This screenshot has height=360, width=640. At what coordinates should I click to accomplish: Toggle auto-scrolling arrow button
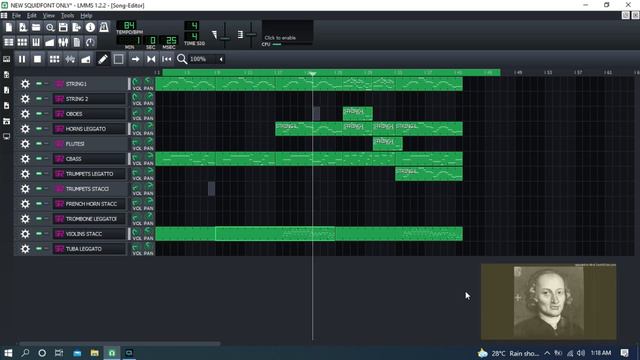135,59
